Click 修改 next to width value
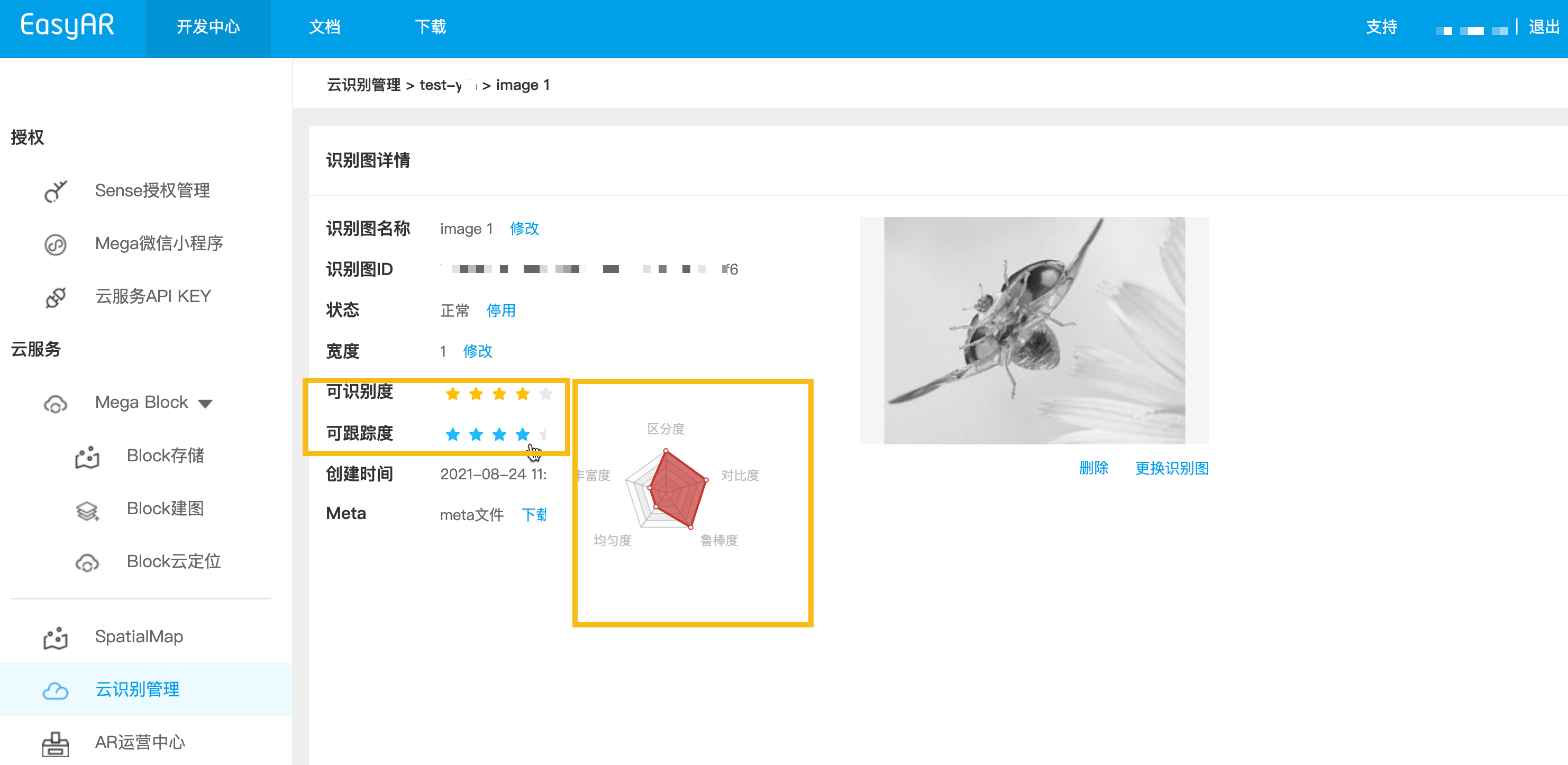Screen dimensions: 1568x765 (477, 351)
